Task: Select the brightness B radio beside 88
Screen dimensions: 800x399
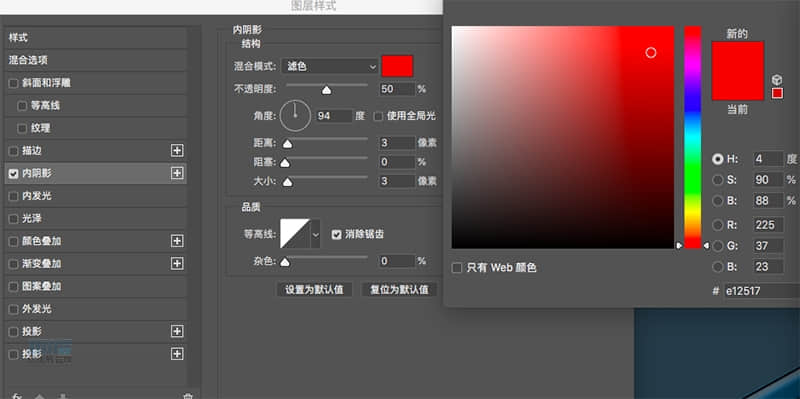Action: pyautogui.click(x=718, y=201)
